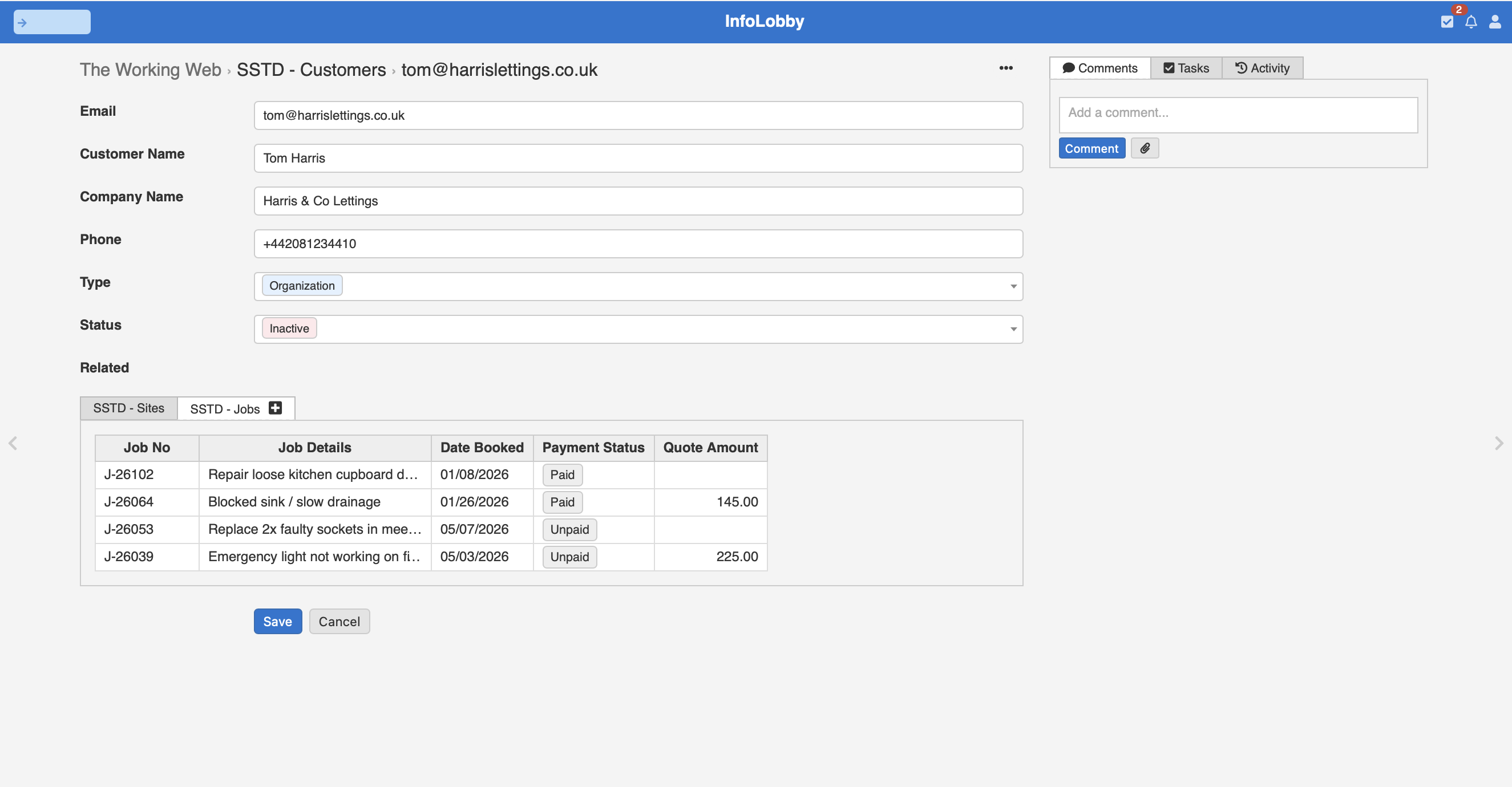Viewport: 1512px width, 787px height.
Task: Open the SSTD - Sites related tab
Action: coord(128,408)
